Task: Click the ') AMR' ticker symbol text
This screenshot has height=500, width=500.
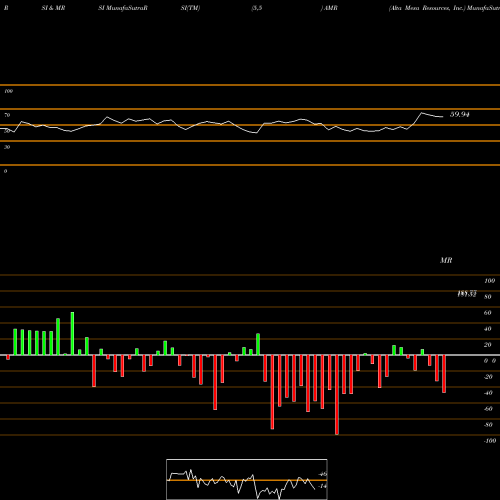Action: tap(329, 8)
